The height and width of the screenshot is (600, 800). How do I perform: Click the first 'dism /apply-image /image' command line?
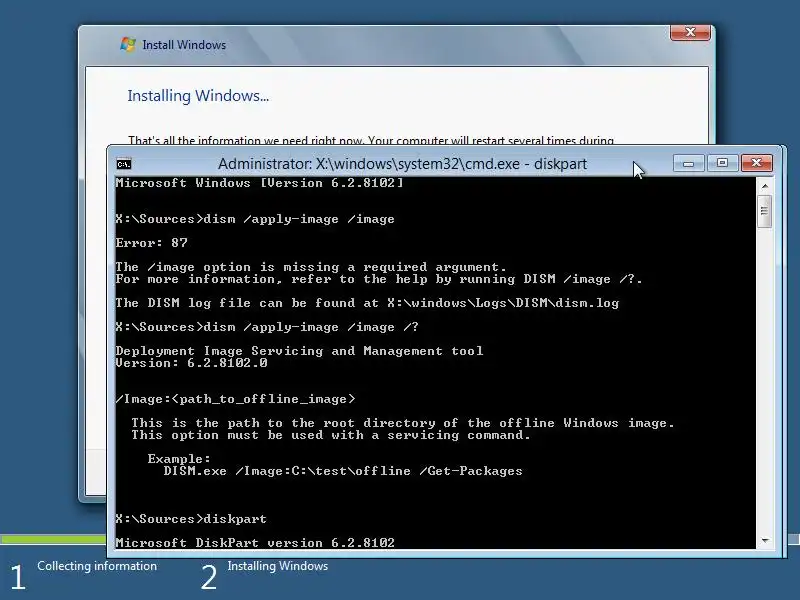click(255, 219)
